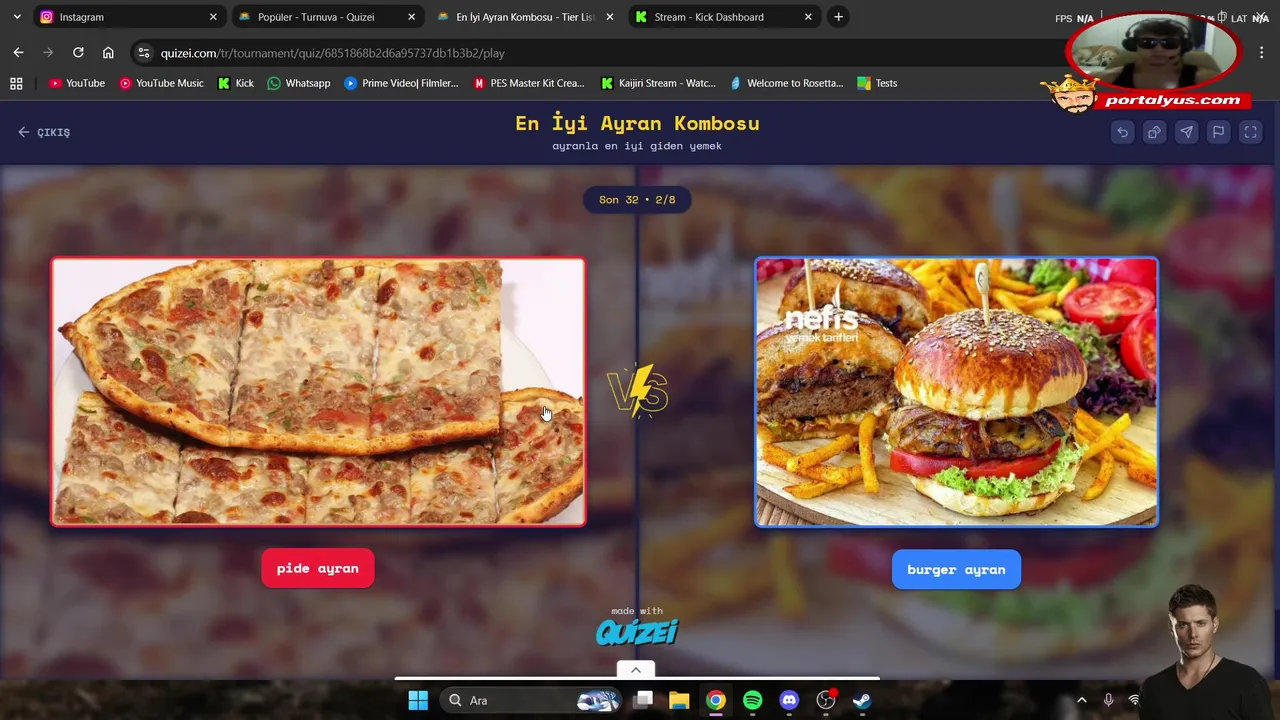Open the Kaijiri Stream bookmark
The width and height of the screenshot is (1280, 720).
pyautogui.click(x=658, y=83)
